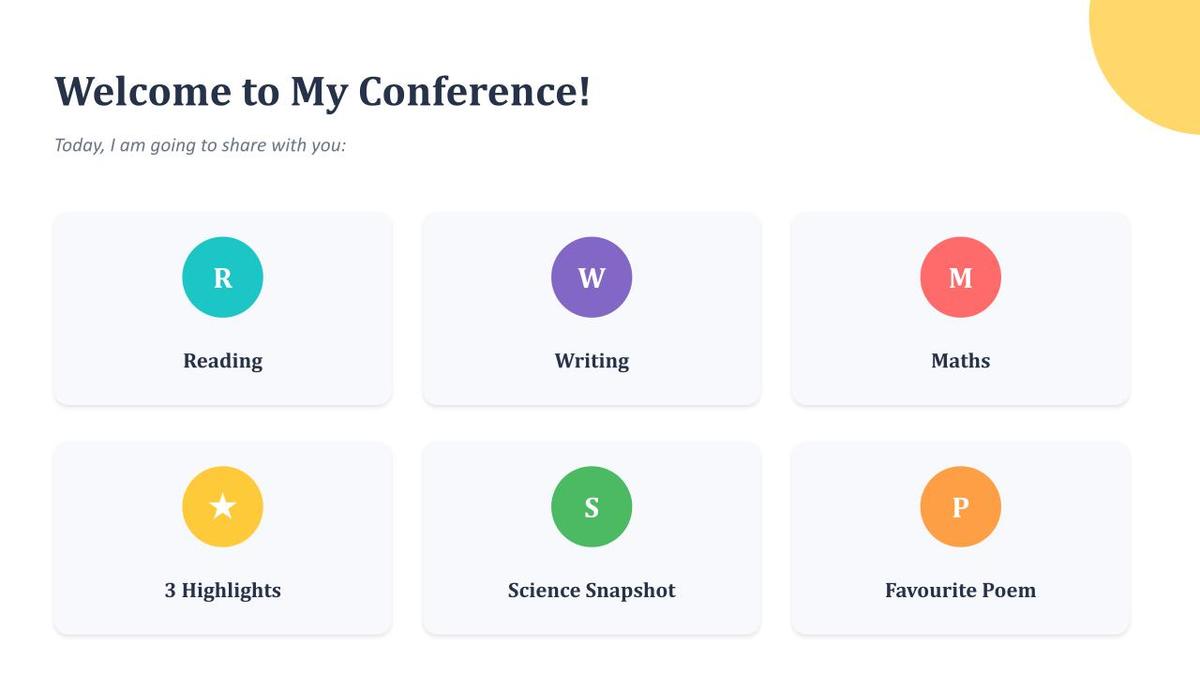Click the yellow star circle icon
The image size is (1200, 675).
coord(222,506)
